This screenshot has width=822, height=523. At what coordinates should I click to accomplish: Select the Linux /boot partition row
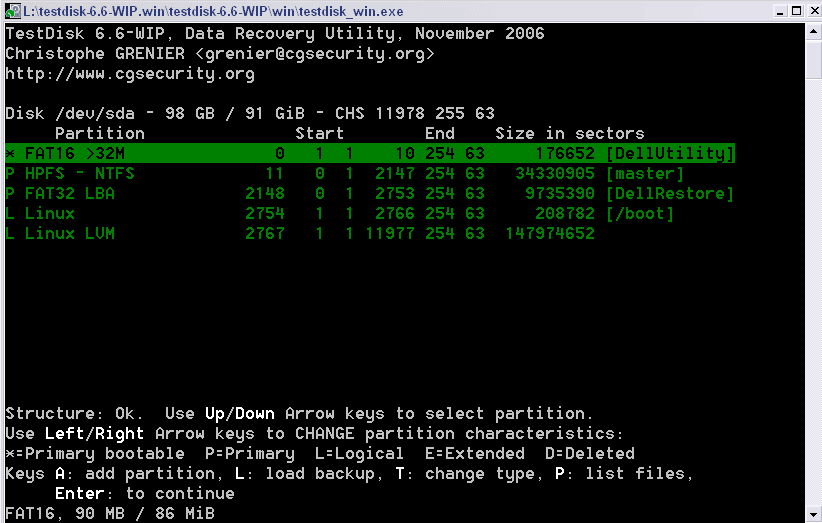pyautogui.click(x=339, y=213)
